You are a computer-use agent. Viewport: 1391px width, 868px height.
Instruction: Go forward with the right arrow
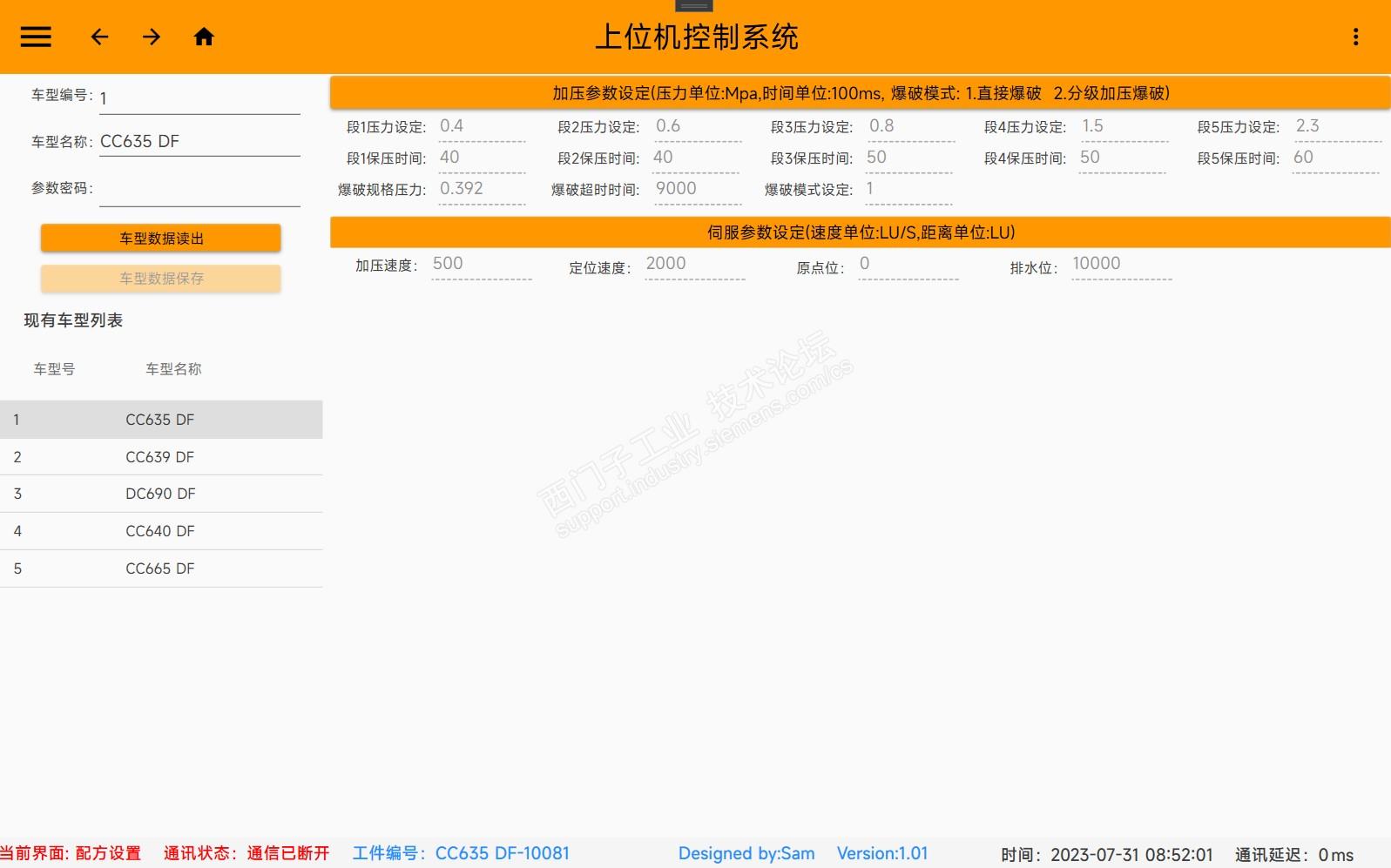pos(152,37)
